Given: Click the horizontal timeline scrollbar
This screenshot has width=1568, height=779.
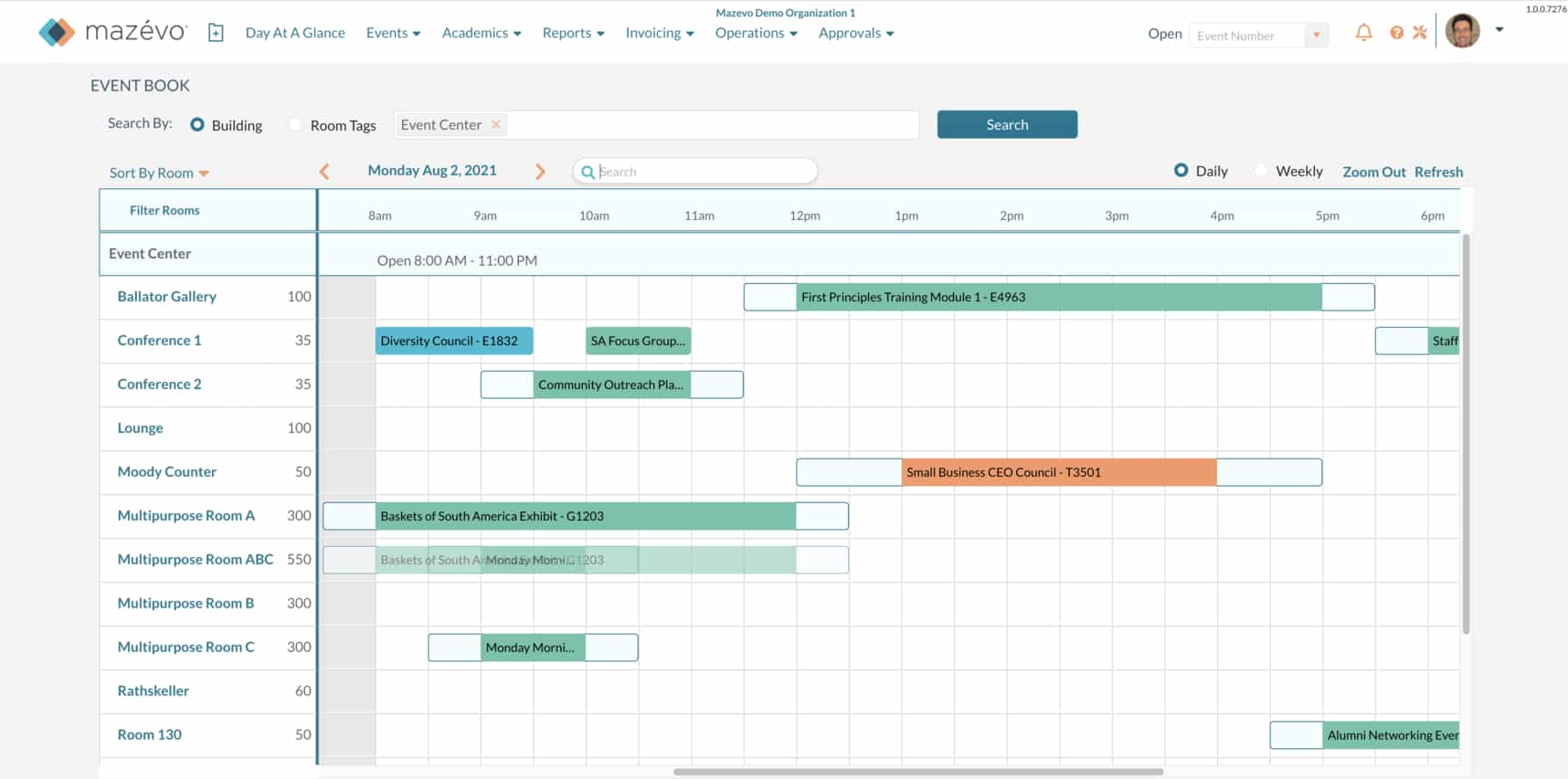Looking at the screenshot, I should tap(917, 772).
